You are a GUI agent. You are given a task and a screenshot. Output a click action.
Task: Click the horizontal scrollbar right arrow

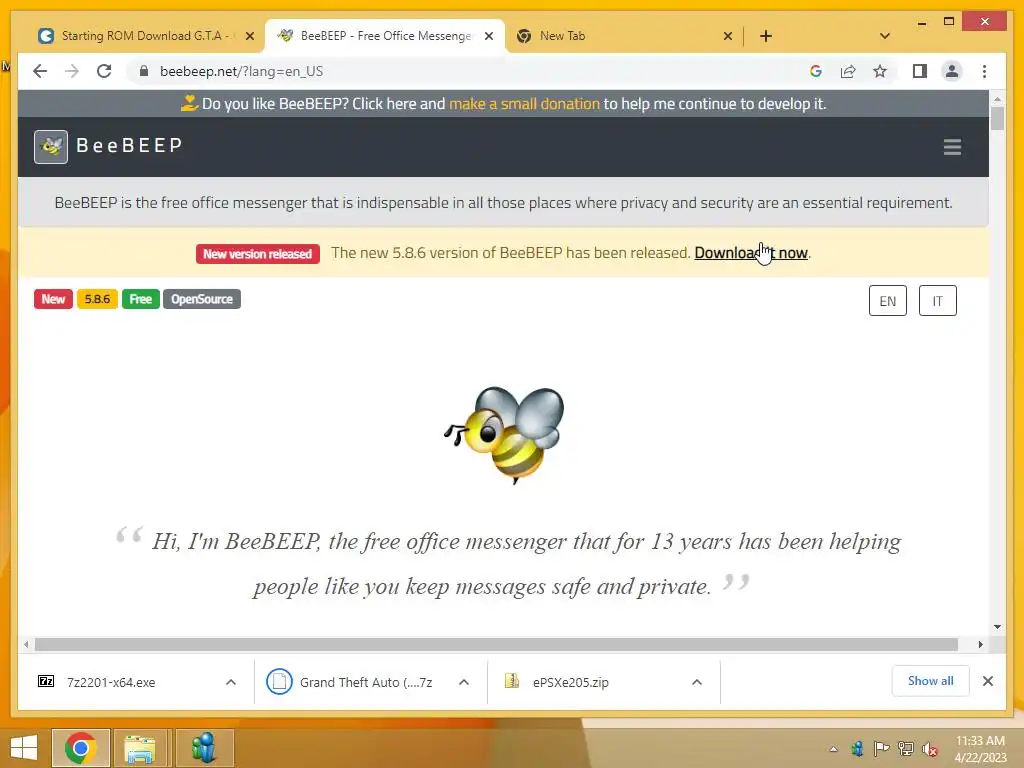tap(980, 645)
